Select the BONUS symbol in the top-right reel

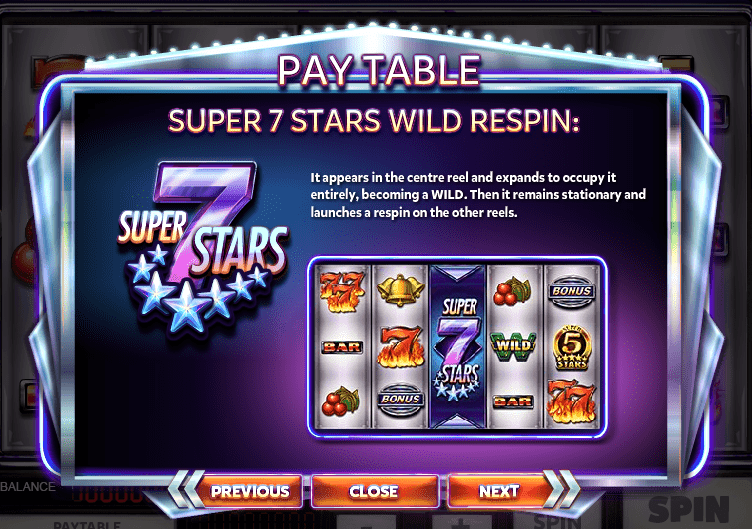(x=572, y=291)
